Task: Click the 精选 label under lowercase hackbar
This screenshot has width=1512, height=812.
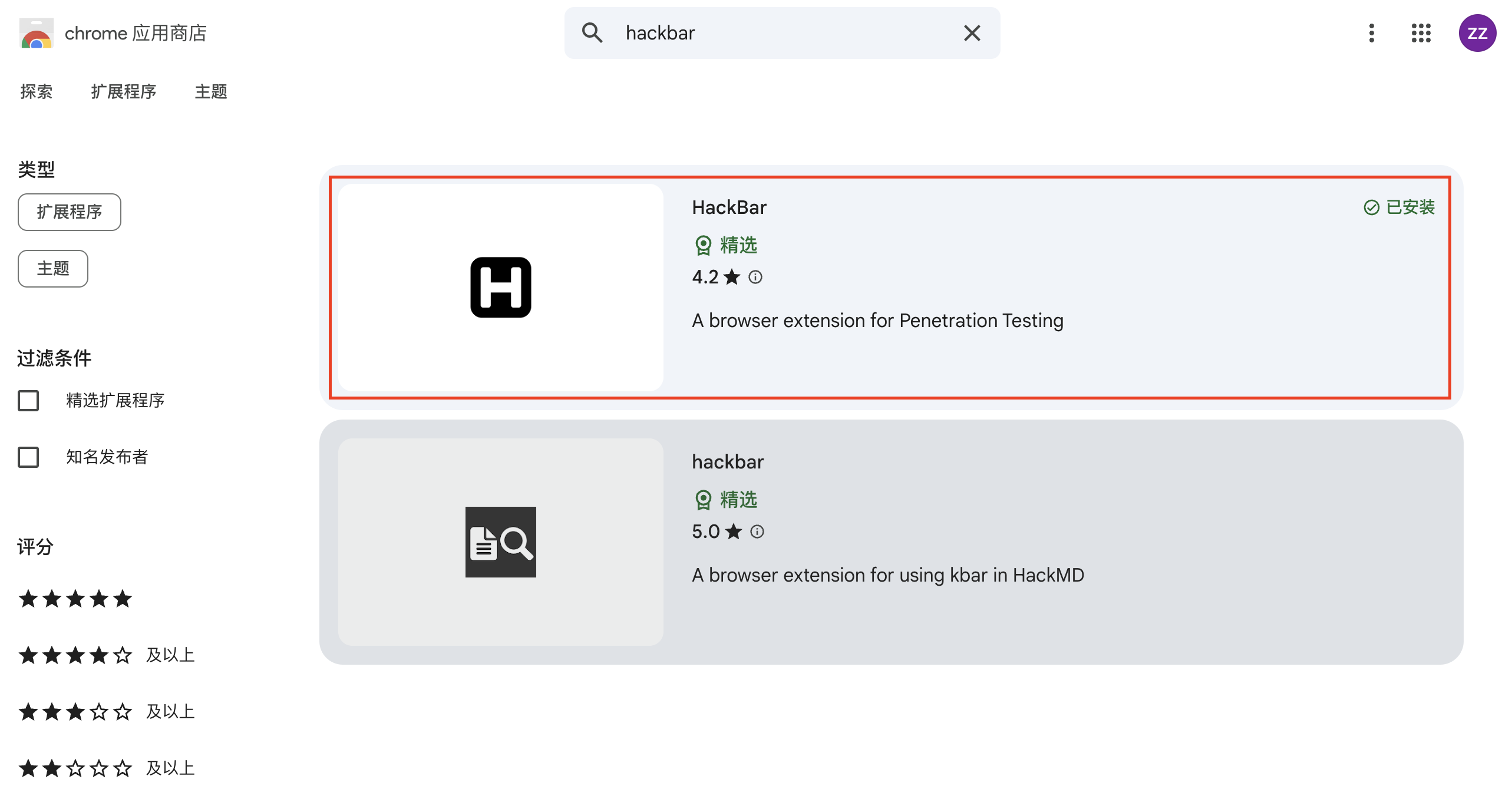Action: coord(738,500)
